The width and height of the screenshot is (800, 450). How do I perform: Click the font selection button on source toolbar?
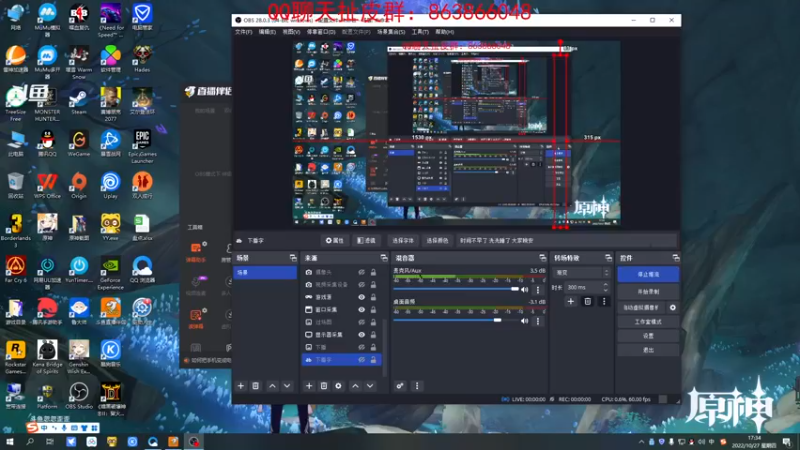[x=403, y=240]
